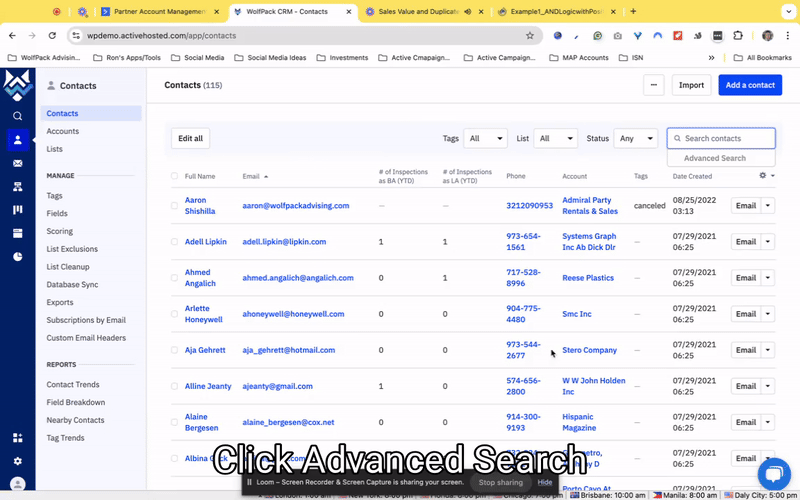Click the Add a contact button
The width and height of the screenshot is (800, 500).
pos(750,85)
